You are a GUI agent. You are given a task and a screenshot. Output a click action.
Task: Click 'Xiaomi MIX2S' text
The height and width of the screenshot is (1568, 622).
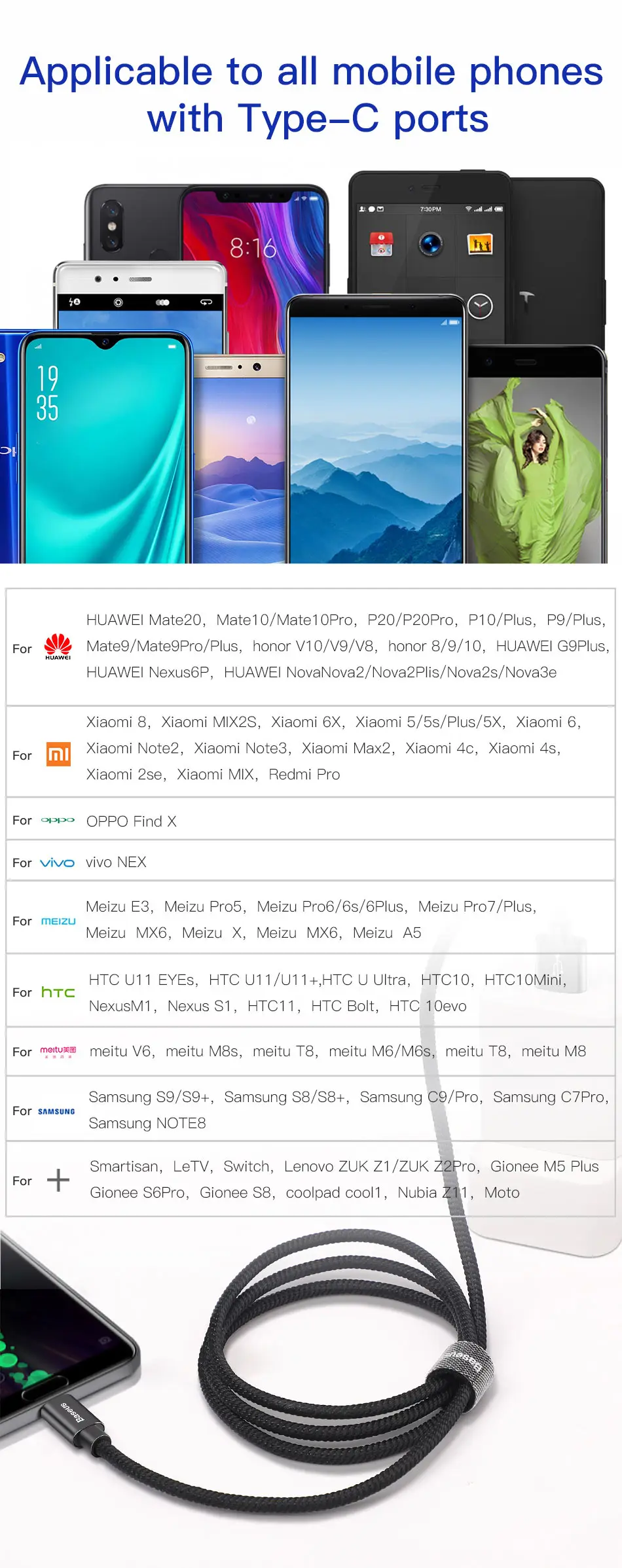click(x=209, y=722)
